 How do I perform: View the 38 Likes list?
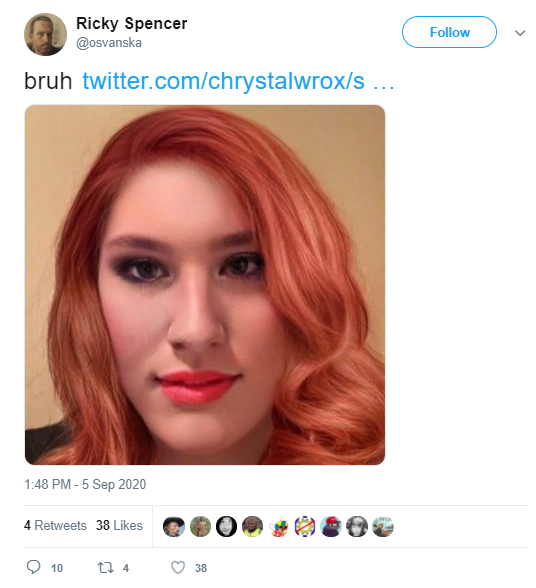tap(119, 525)
